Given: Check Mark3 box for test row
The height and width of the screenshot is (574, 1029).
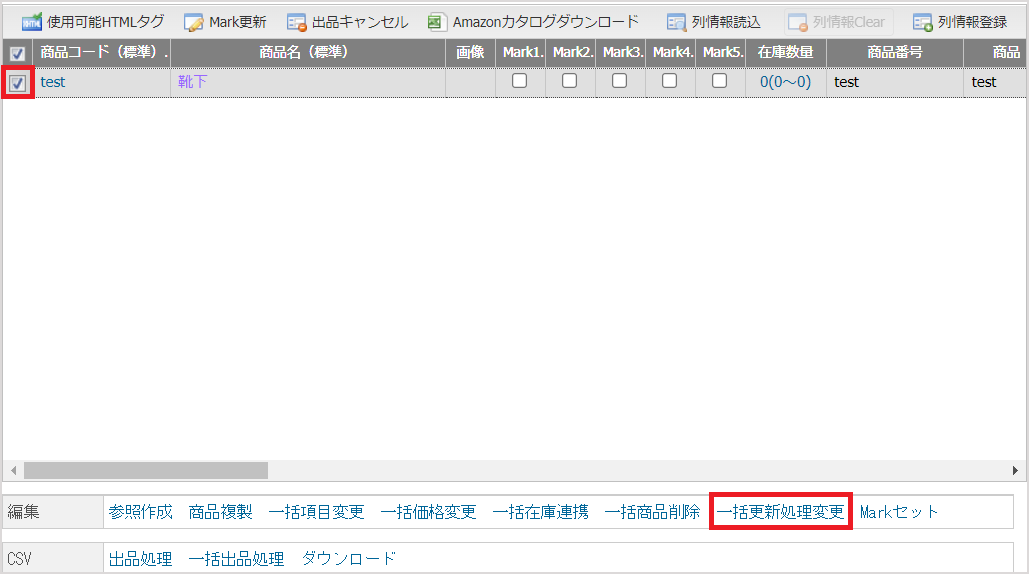Looking at the screenshot, I should tap(620, 81).
